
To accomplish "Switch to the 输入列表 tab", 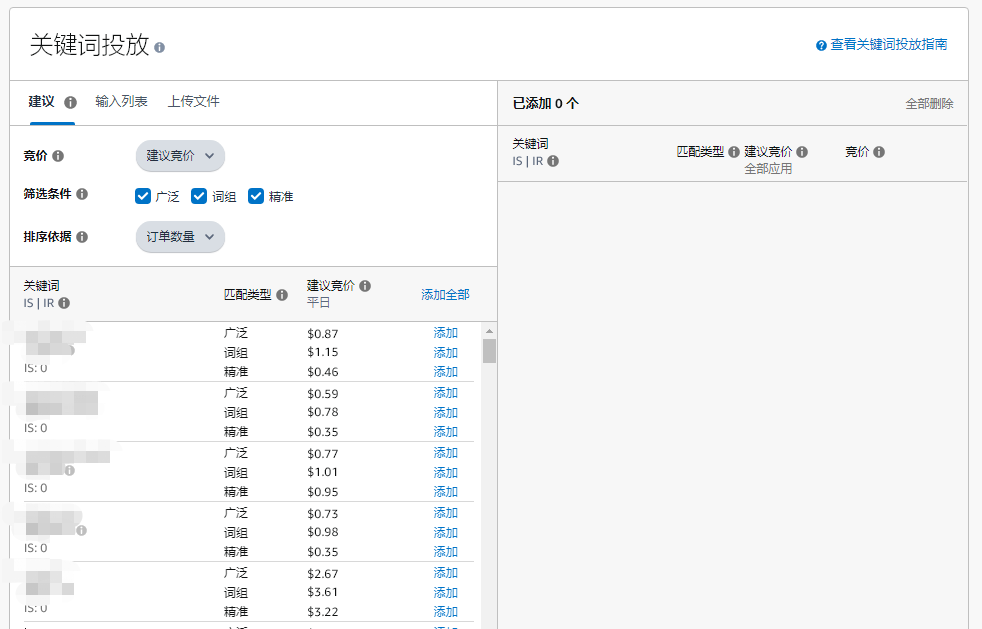I will [121, 102].
